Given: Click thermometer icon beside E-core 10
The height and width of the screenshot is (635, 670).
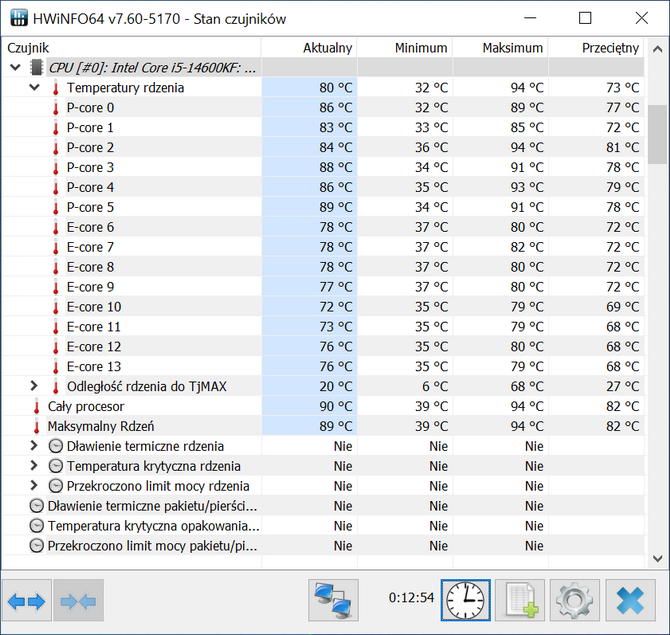Looking at the screenshot, I should (x=56, y=307).
